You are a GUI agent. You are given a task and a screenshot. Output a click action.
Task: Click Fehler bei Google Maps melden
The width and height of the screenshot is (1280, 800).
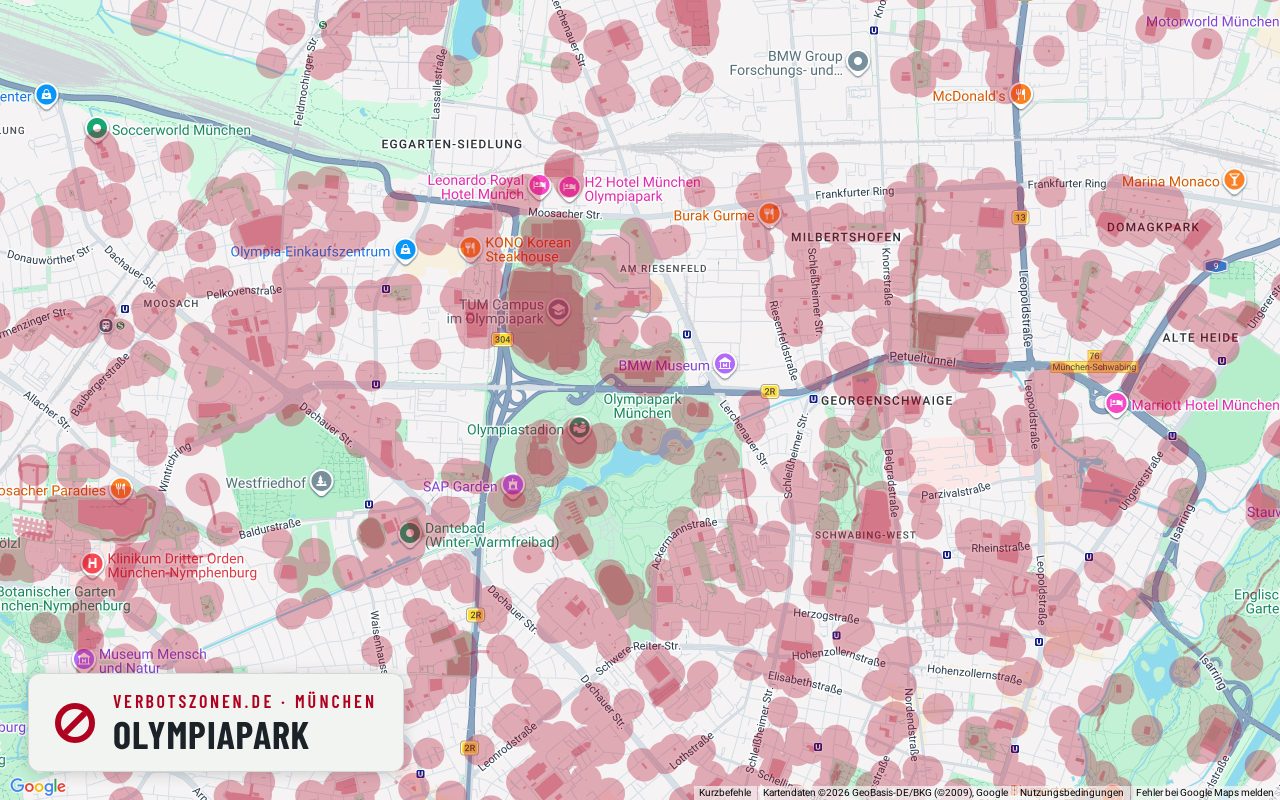(1204, 792)
